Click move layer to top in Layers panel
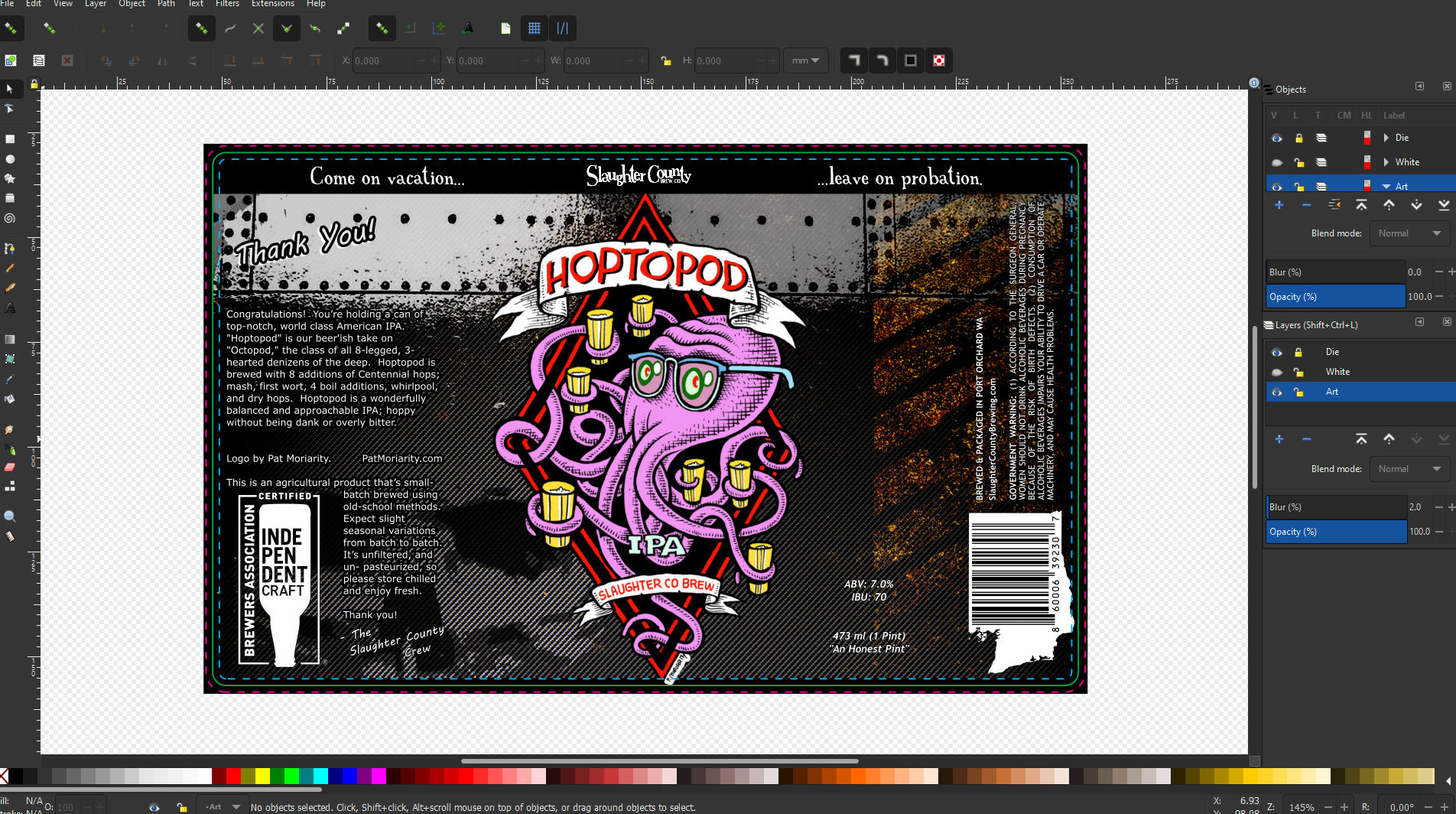Image resolution: width=1456 pixels, height=814 pixels. [x=1361, y=439]
